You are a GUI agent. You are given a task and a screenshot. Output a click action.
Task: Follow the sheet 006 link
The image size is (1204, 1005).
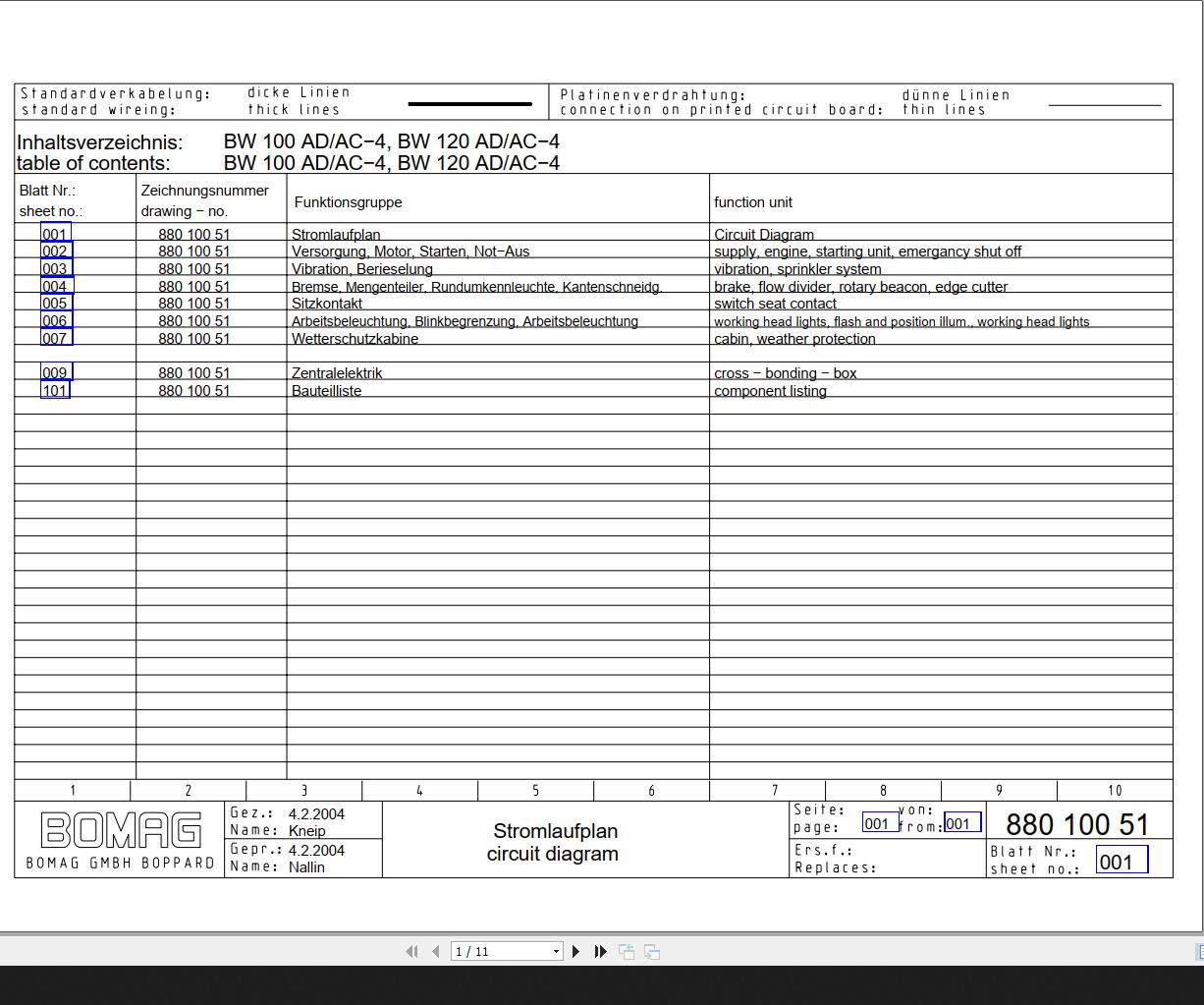[56, 320]
